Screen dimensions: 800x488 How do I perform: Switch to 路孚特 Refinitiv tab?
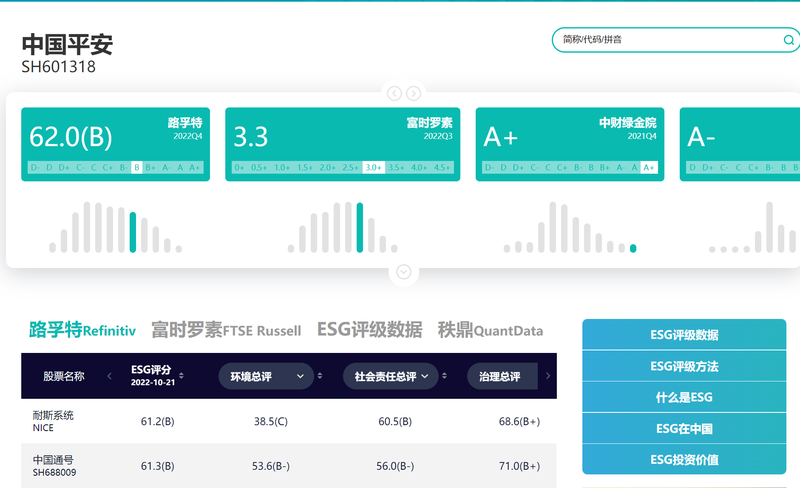pos(82,330)
